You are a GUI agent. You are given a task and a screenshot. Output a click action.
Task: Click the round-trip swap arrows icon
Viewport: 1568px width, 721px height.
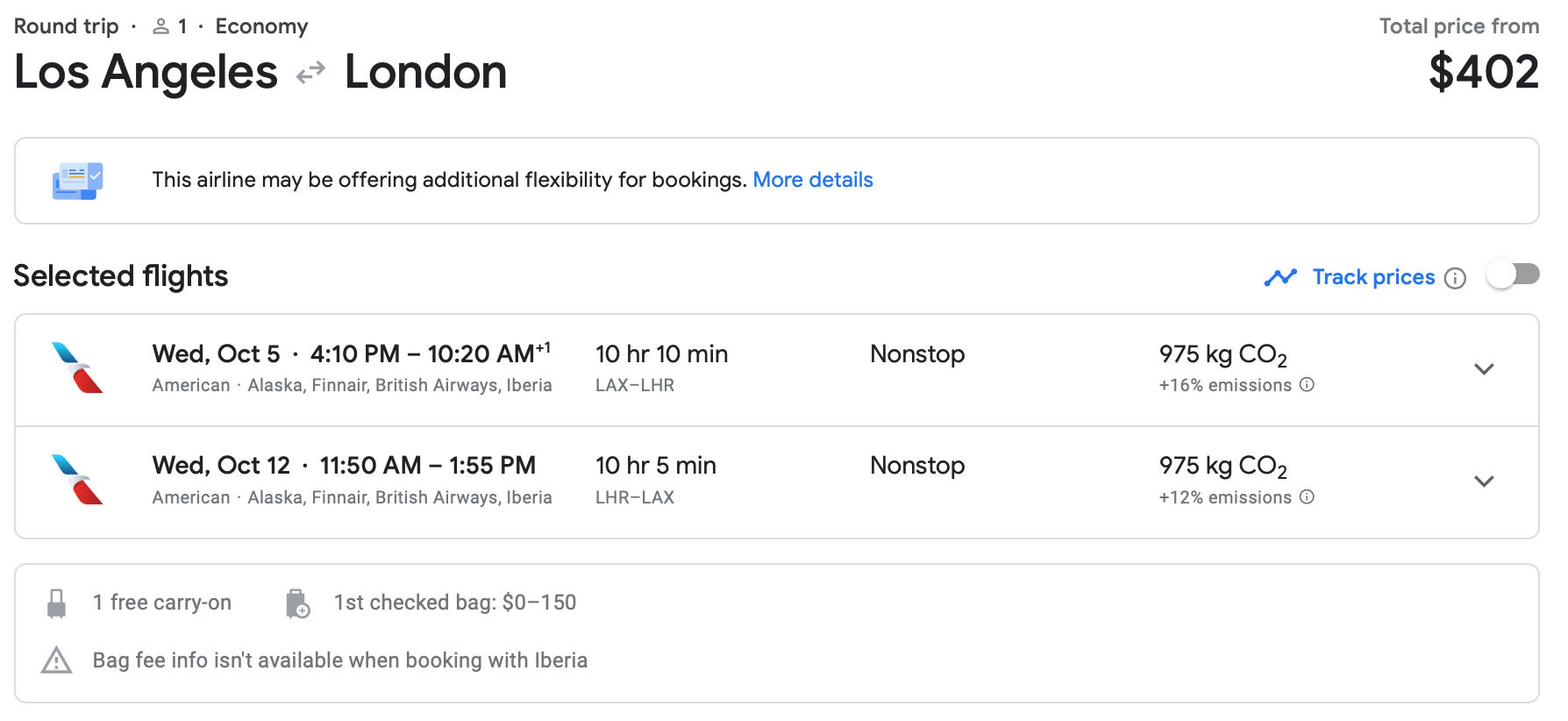[310, 73]
